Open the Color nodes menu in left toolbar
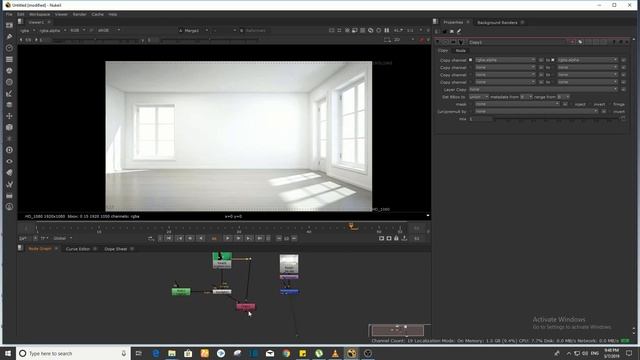 [9, 71]
